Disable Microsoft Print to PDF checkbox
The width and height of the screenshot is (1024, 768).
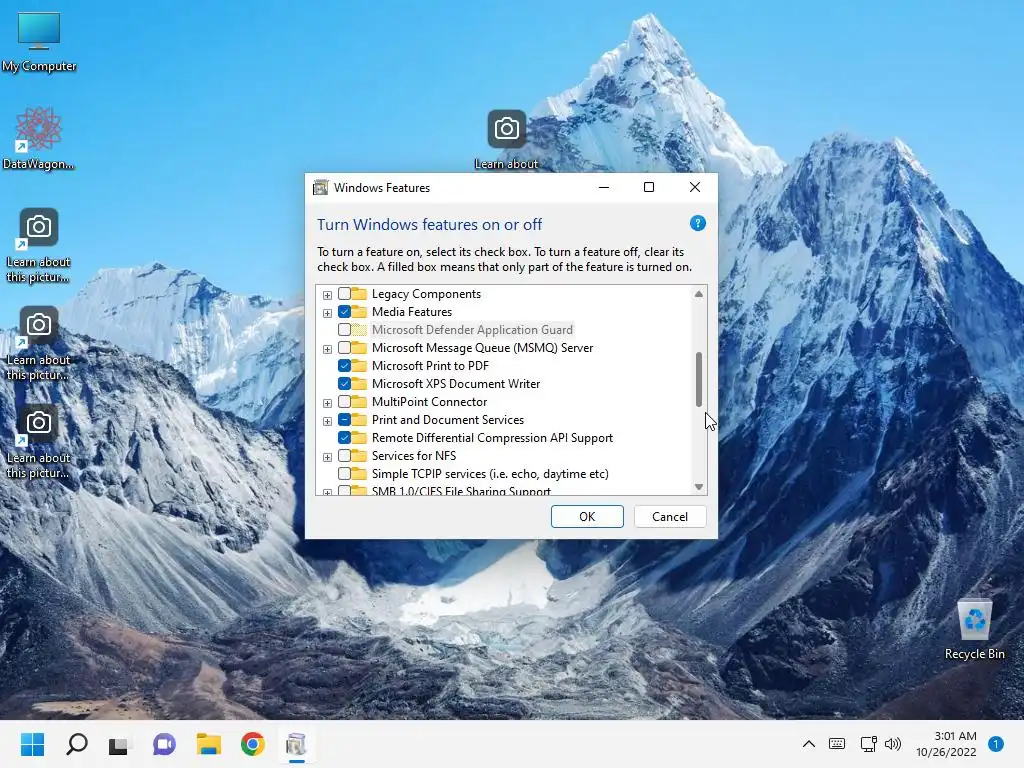click(344, 366)
